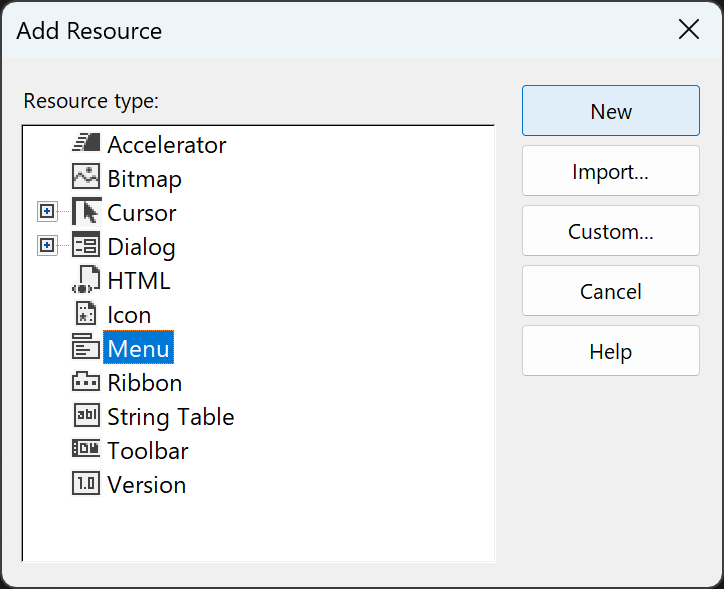
Task: Expand the Cursor tree node
Action: 46,212
